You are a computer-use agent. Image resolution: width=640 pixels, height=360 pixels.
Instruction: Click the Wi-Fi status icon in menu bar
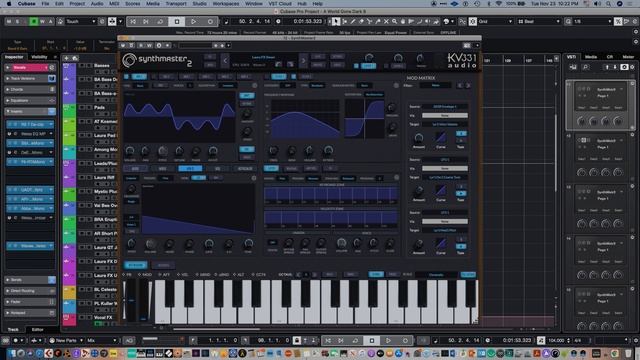498,4
